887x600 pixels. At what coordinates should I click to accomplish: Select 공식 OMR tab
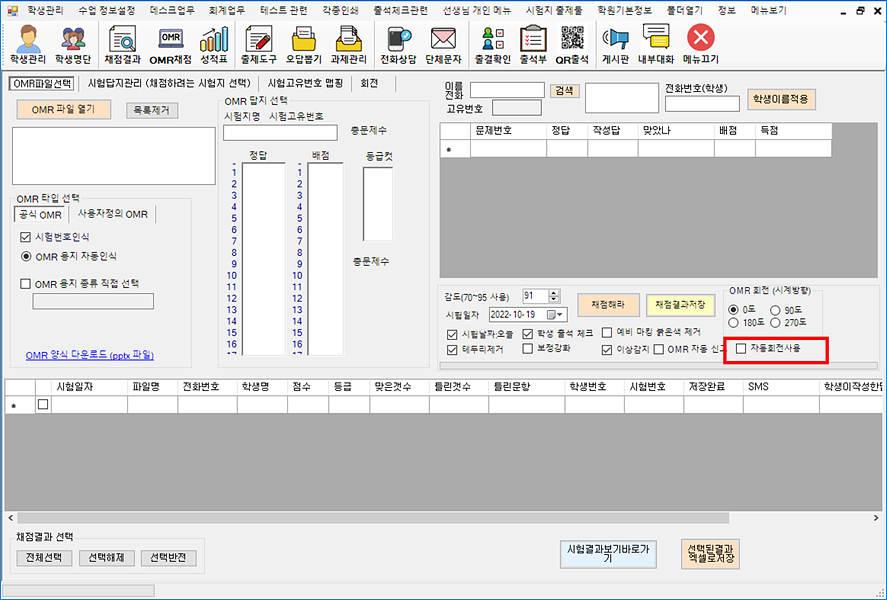point(40,215)
